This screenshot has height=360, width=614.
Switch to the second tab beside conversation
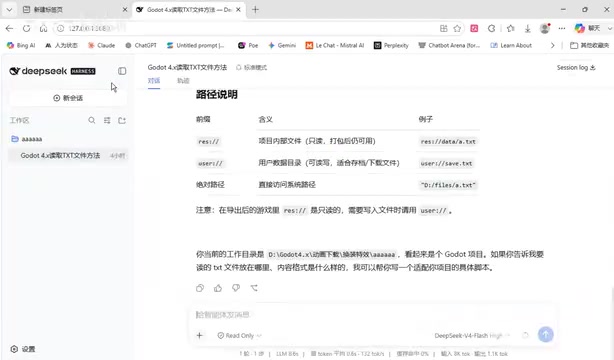(x=183, y=81)
